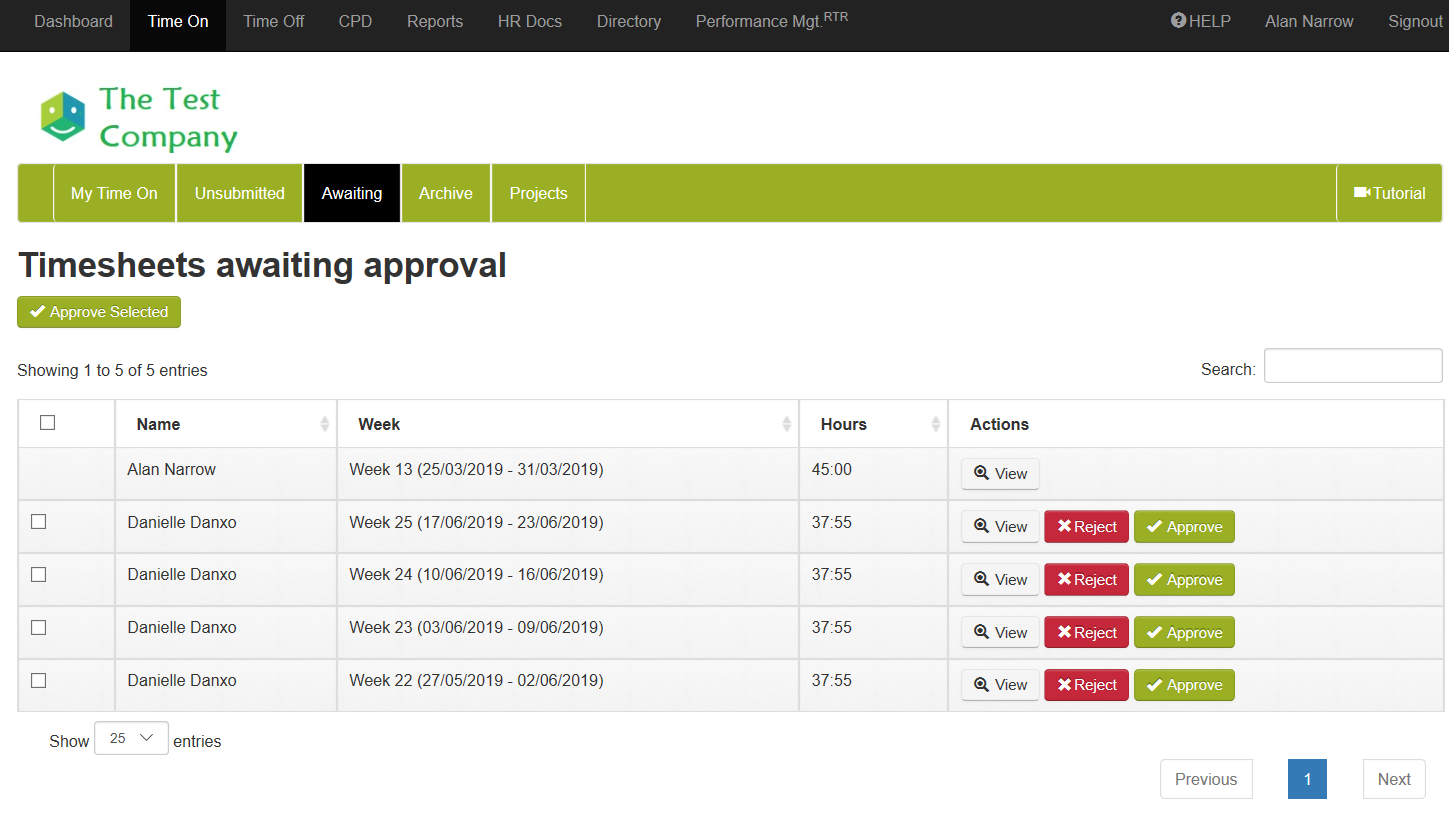Click the Signout link
Image resolution: width=1449 pixels, height=815 pixels.
[x=1415, y=21]
